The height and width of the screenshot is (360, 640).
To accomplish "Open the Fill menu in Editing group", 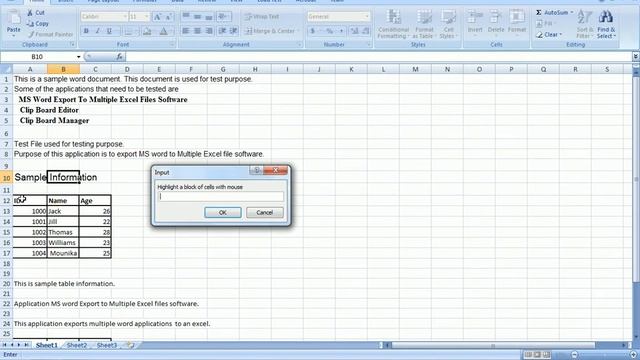I will [x=546, y=24].
